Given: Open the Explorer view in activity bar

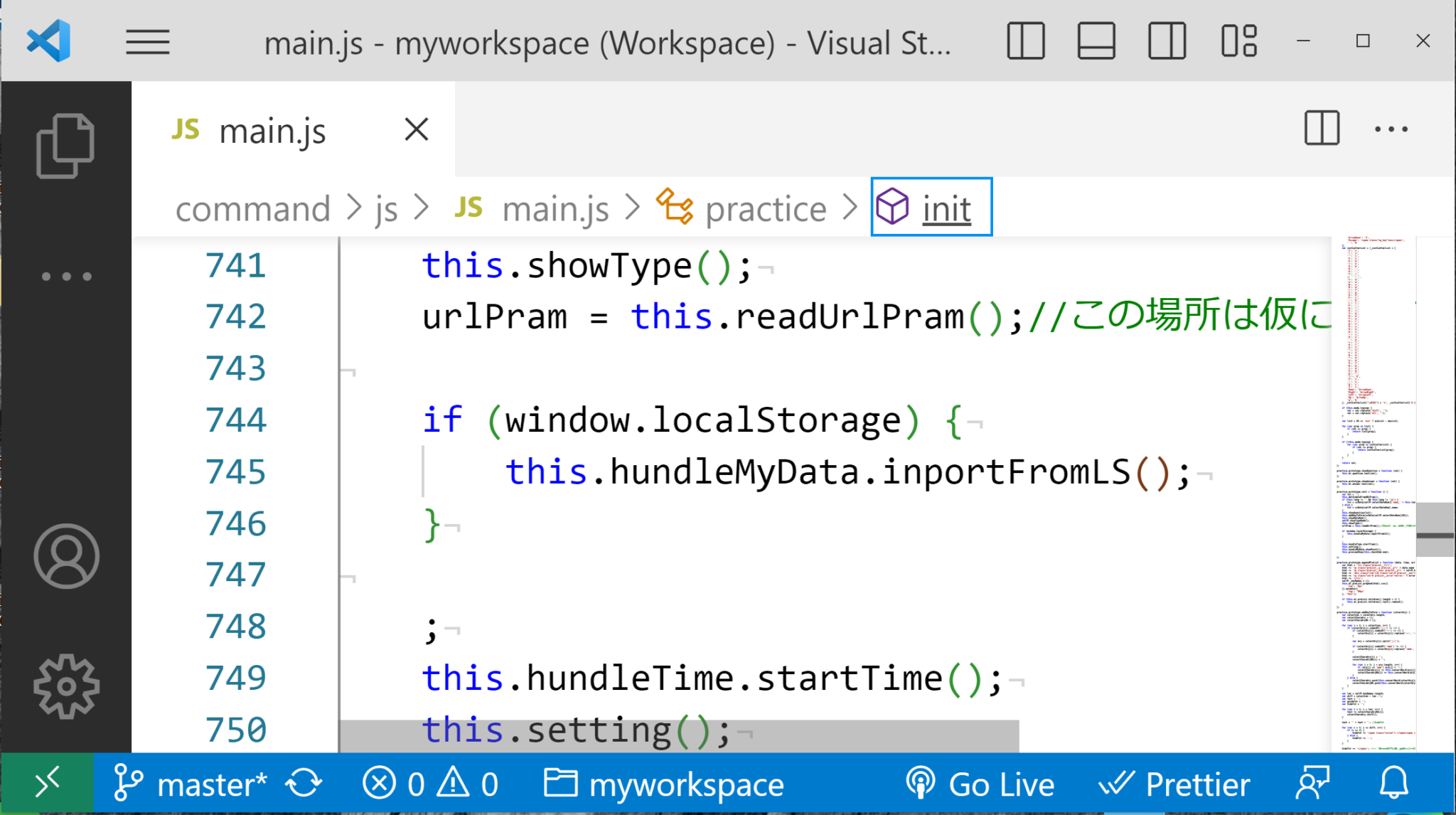Looking at the screenshot, I should pos(65,145).
